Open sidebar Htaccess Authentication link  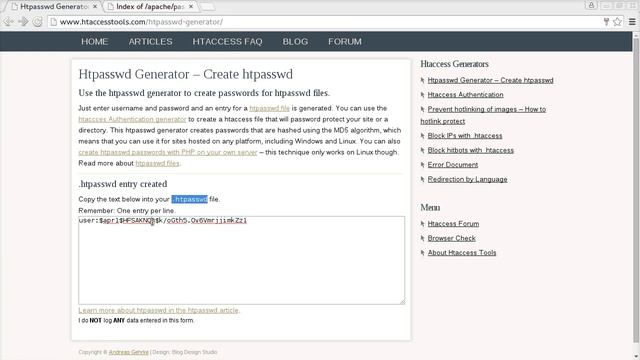[x=465, y=95]
